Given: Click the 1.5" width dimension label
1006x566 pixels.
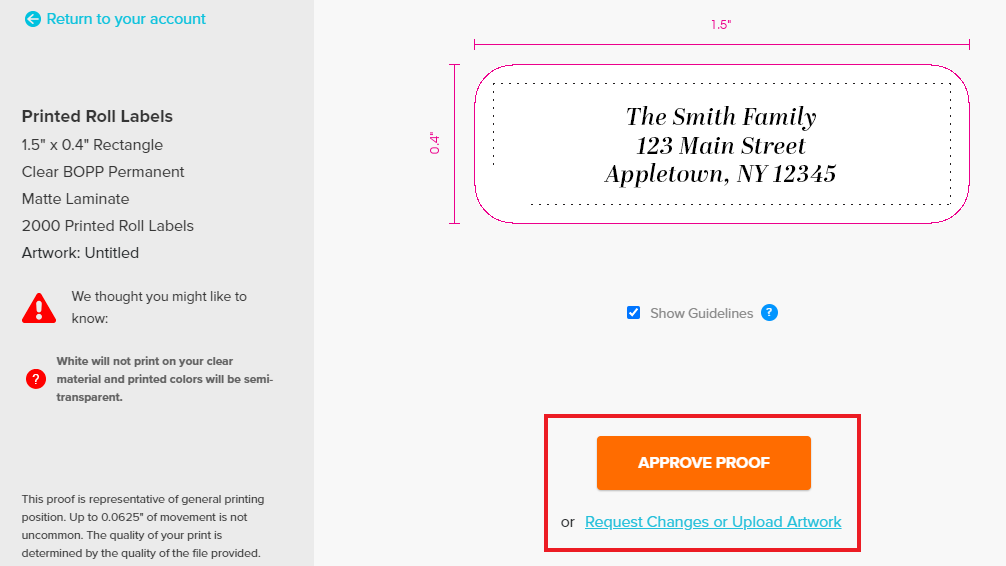Looking at the screenshot, I should 721,24.
